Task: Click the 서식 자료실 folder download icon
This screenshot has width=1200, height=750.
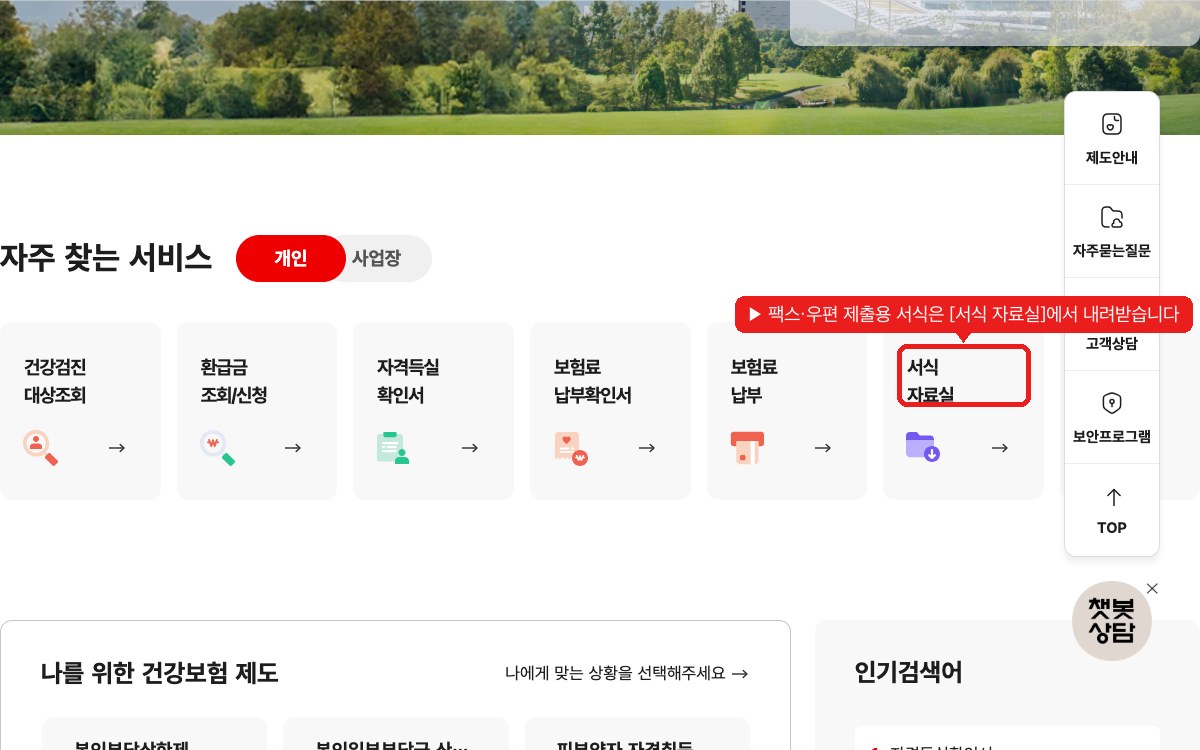Action: coord(922,446)
